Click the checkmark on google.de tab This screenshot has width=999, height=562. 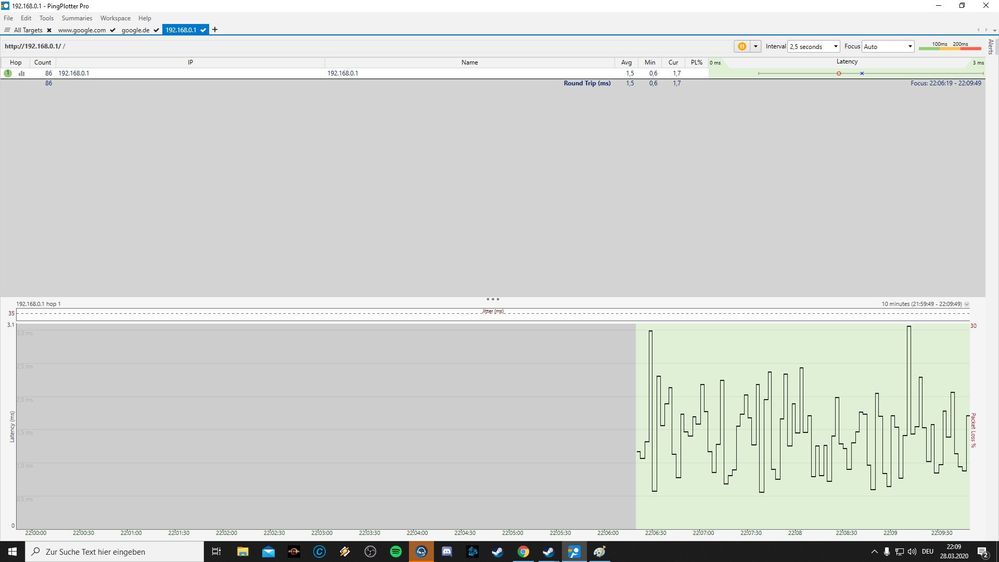(156, 30)
